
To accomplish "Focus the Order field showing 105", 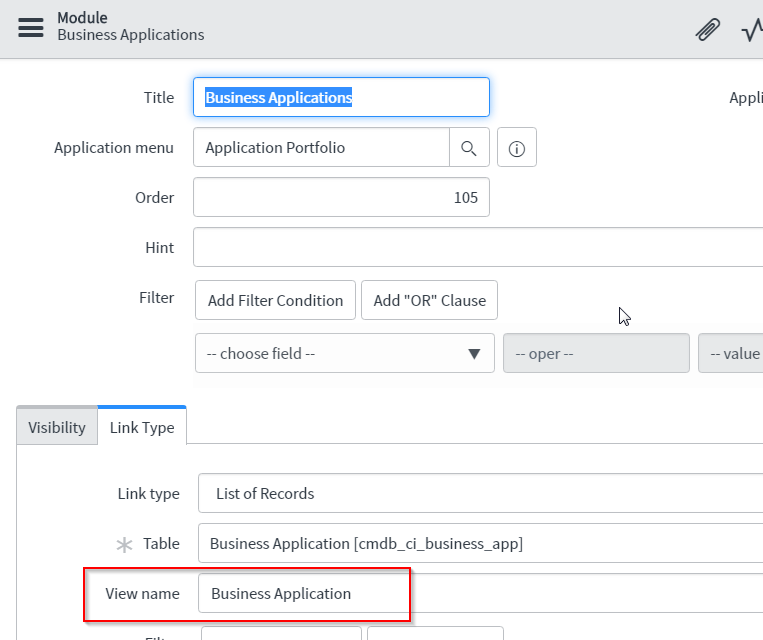I will click(x=341, y=197).
